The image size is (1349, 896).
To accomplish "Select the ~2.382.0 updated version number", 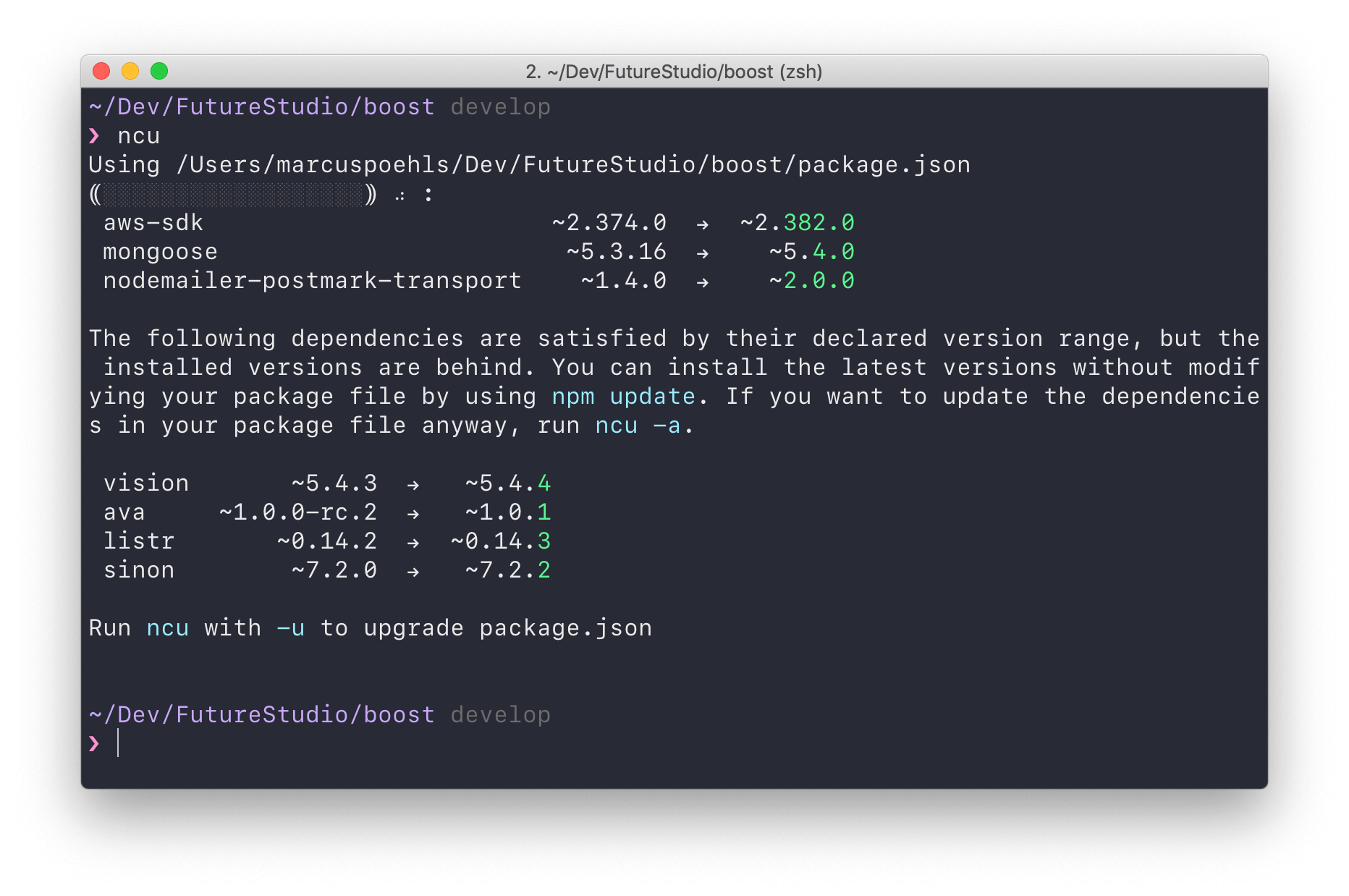I will 796,223.
